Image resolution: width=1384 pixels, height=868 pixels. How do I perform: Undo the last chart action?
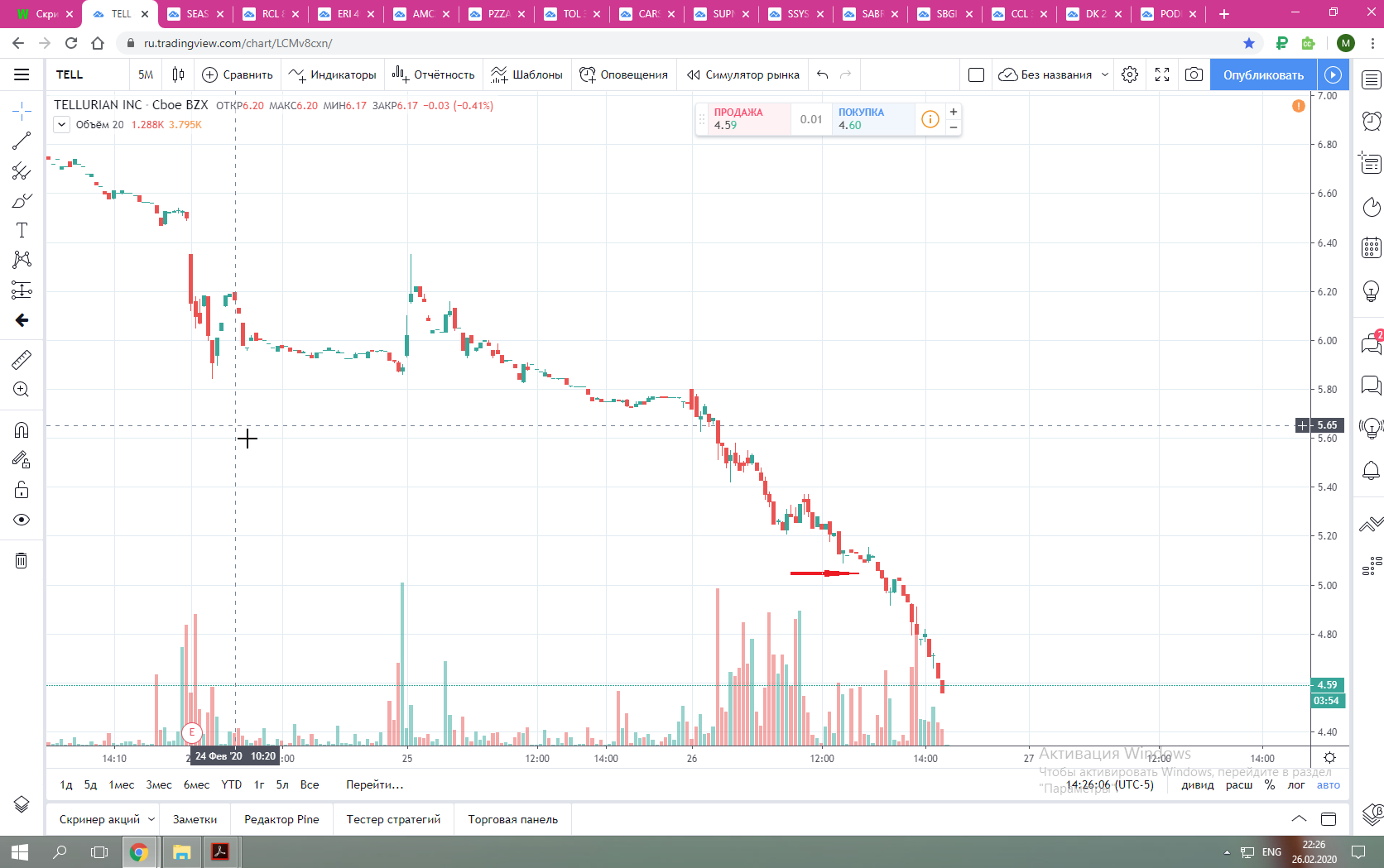click(822, 74)
